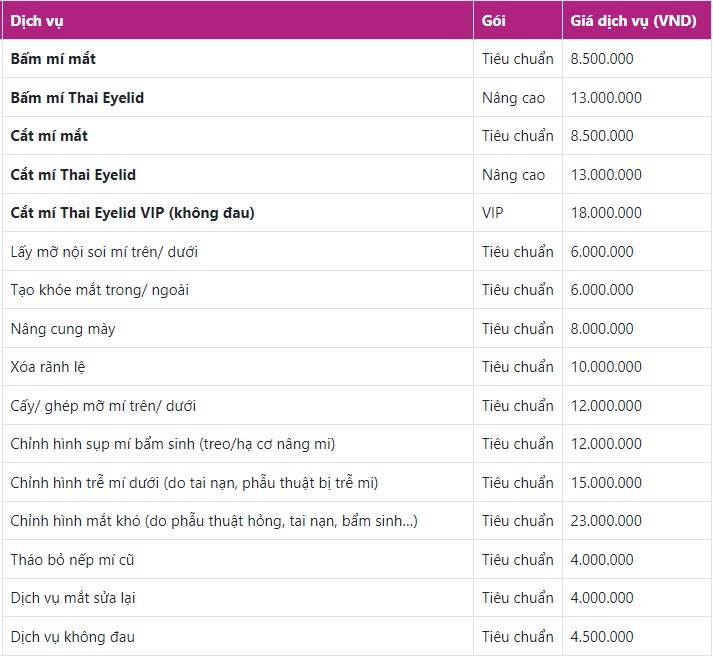
Task: Open "Cắt mí Thai Eyelid VIP (không đau)"
Action: [132, 213]
